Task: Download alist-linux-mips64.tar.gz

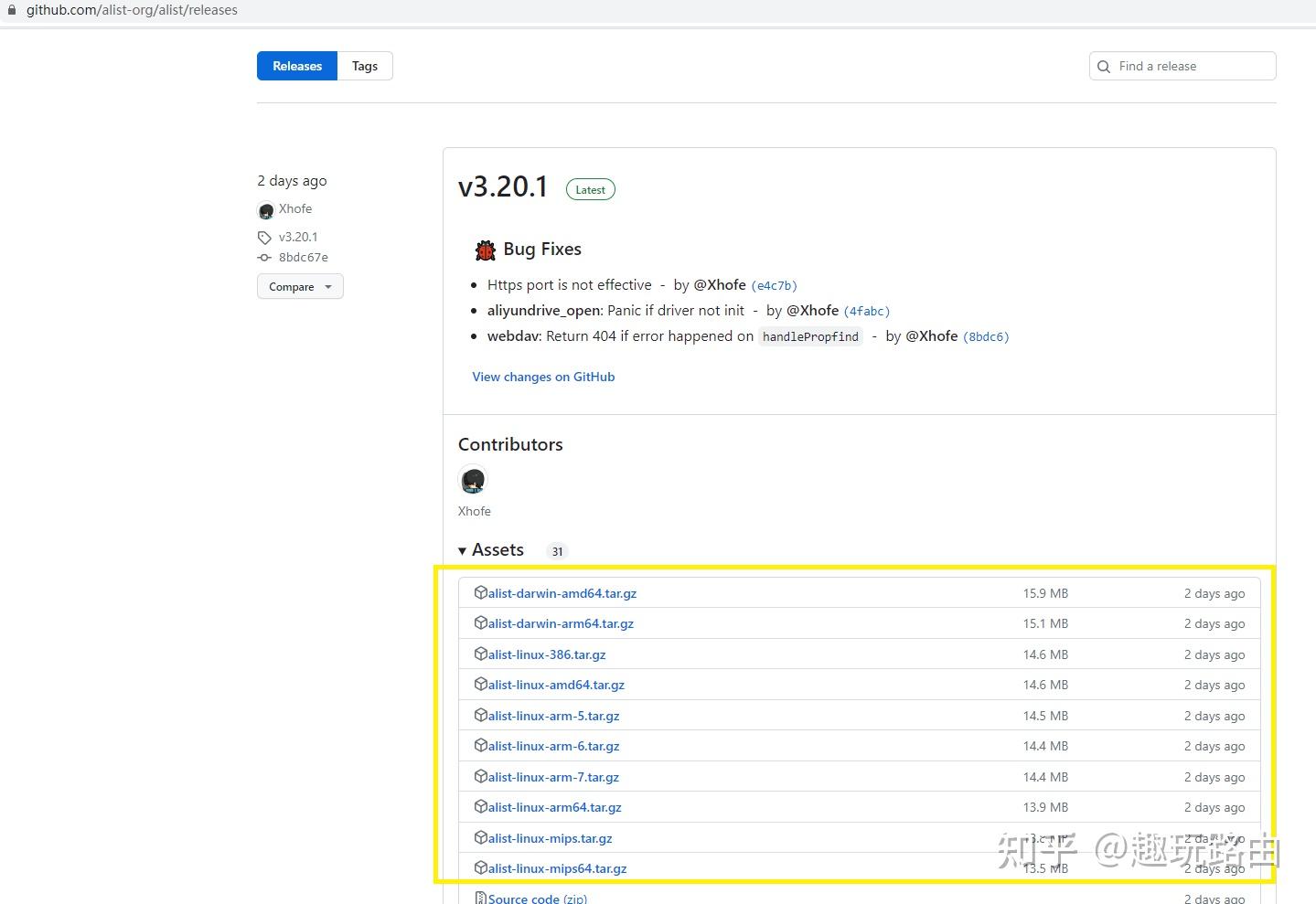Action: coord(557,868)
